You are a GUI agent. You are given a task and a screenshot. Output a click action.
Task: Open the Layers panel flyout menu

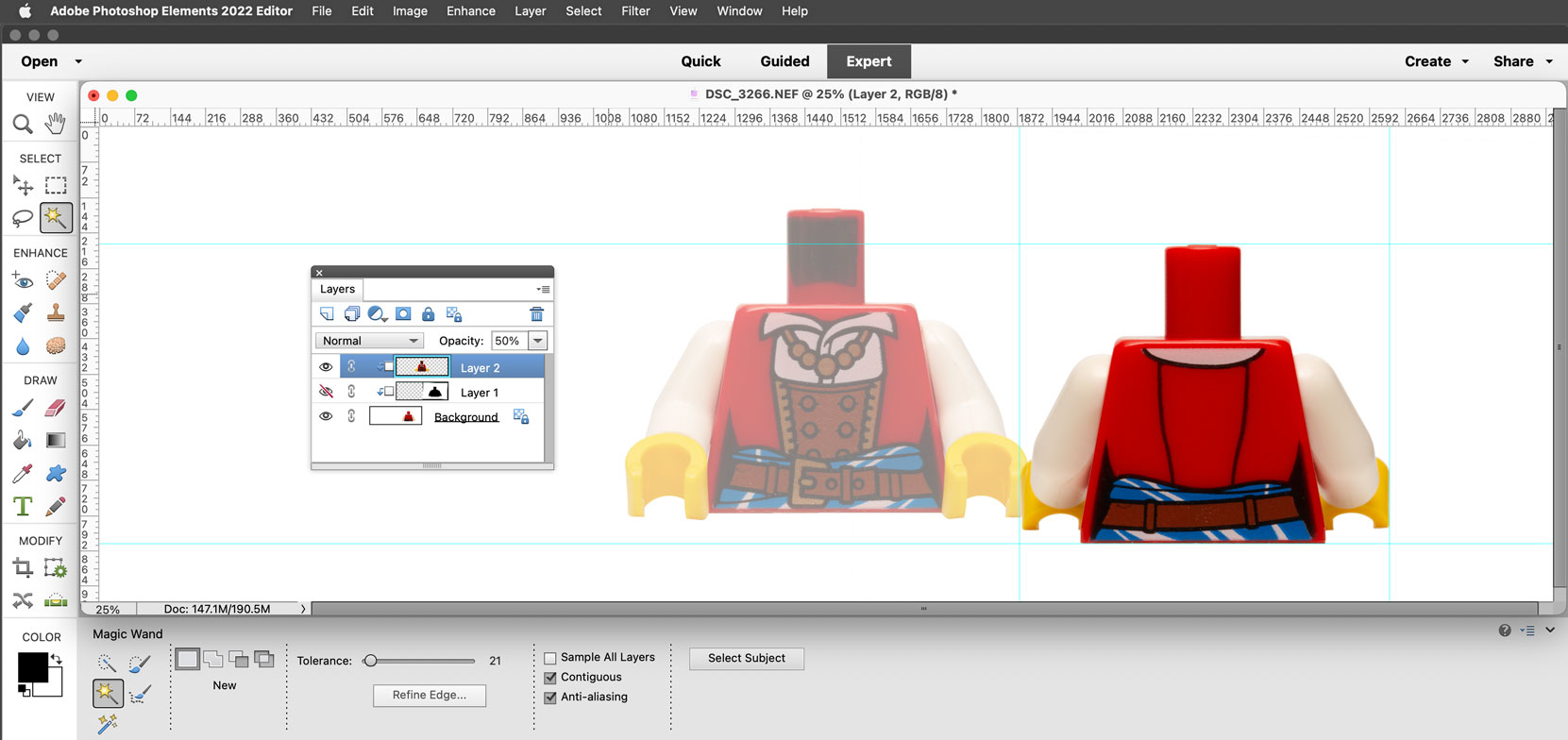[543, 290]
